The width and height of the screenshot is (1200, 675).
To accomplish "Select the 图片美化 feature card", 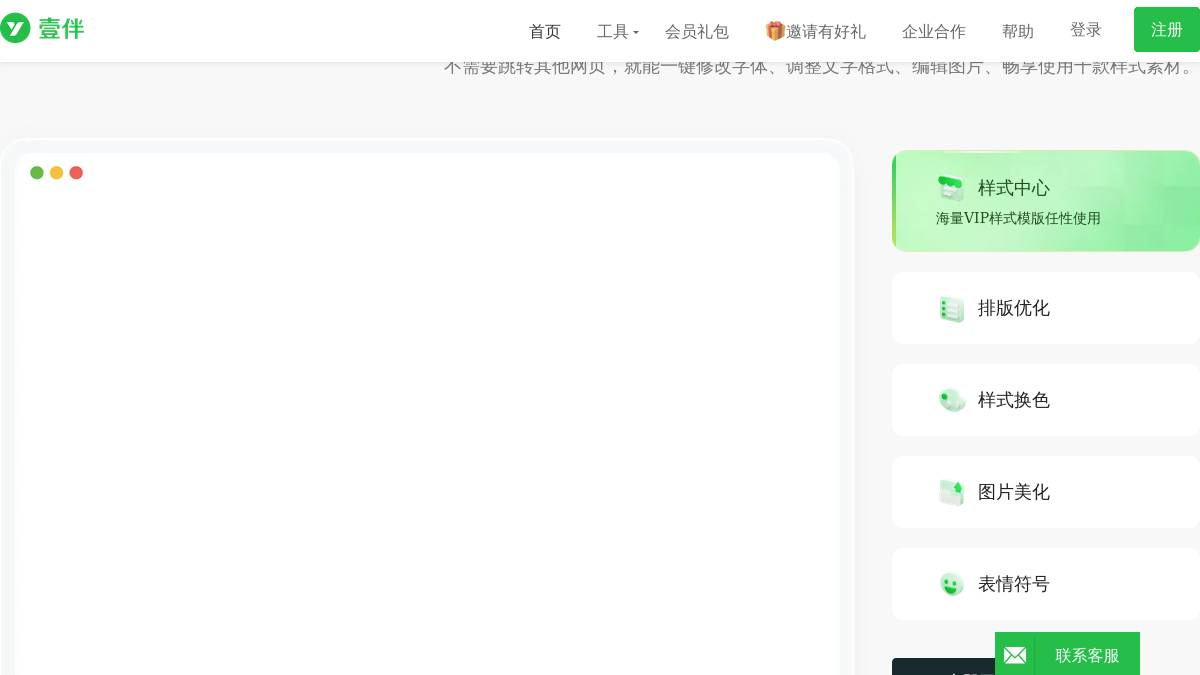I will pyautogui.click(x=1046, y=492).
